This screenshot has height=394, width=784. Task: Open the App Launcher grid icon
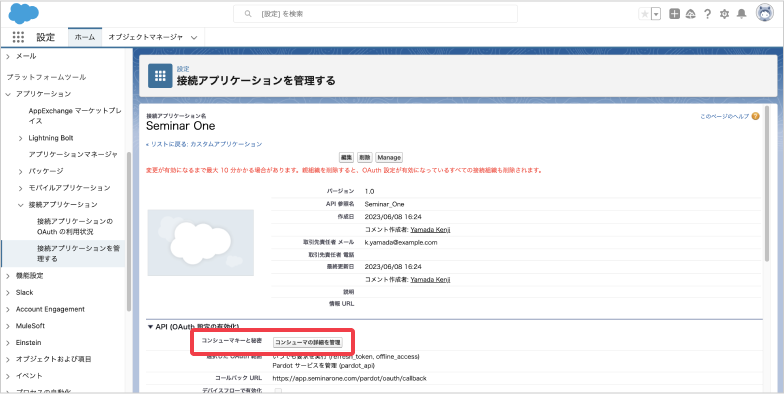pos(18,37)
